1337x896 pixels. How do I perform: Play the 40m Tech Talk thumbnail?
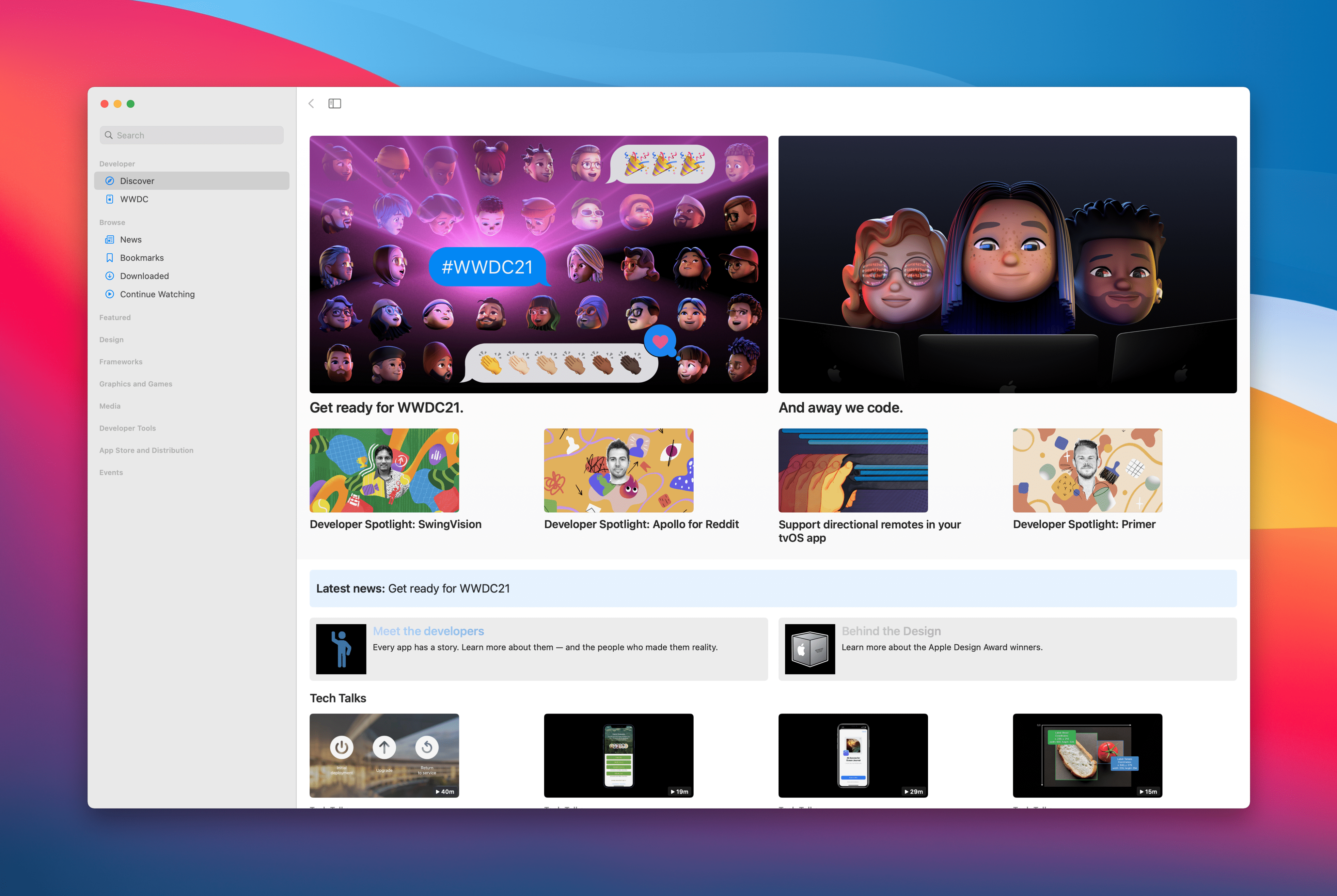tap(384, 755)
